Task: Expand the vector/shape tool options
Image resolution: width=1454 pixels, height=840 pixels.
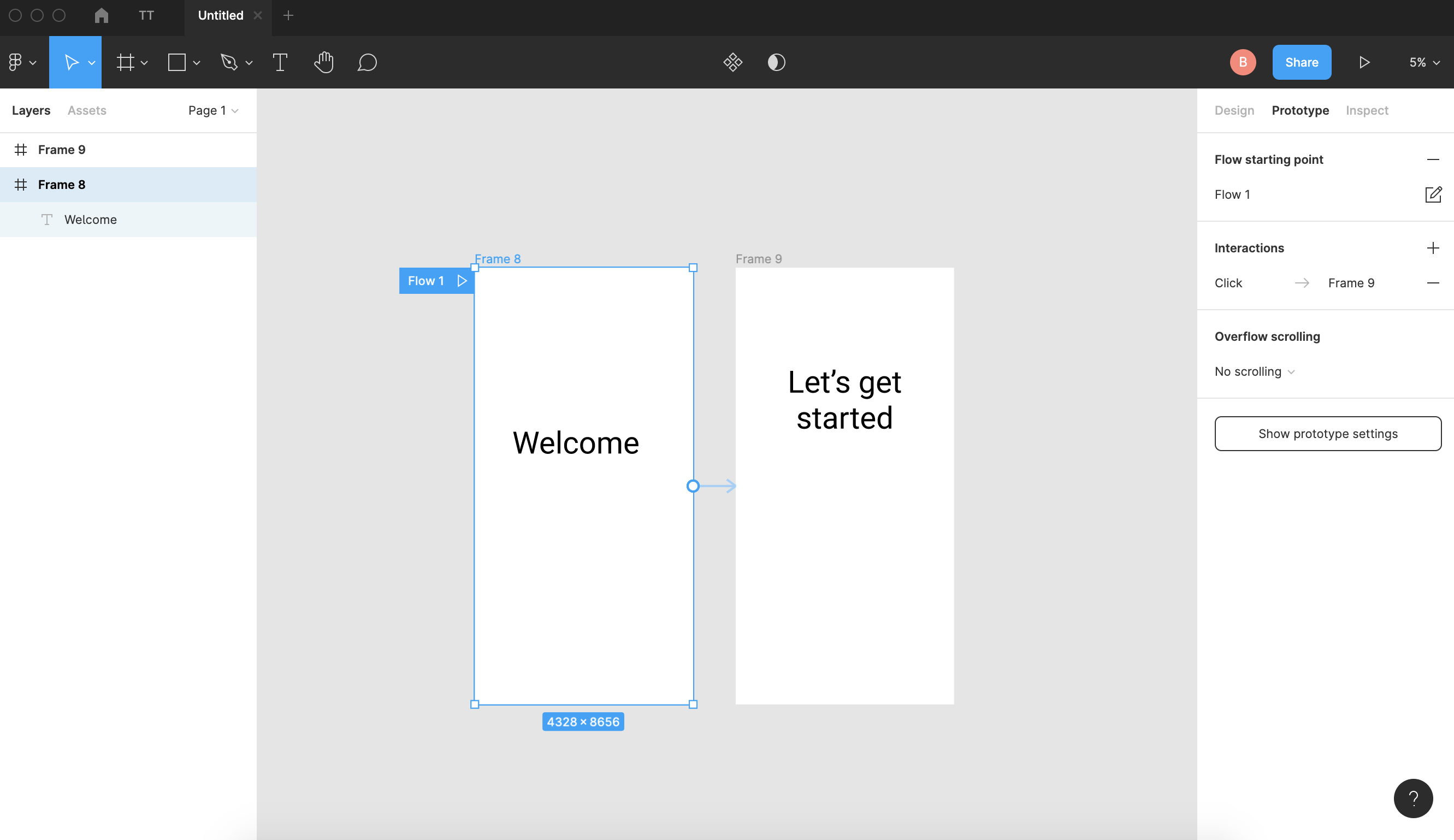Action: click(x=249, y=62)
